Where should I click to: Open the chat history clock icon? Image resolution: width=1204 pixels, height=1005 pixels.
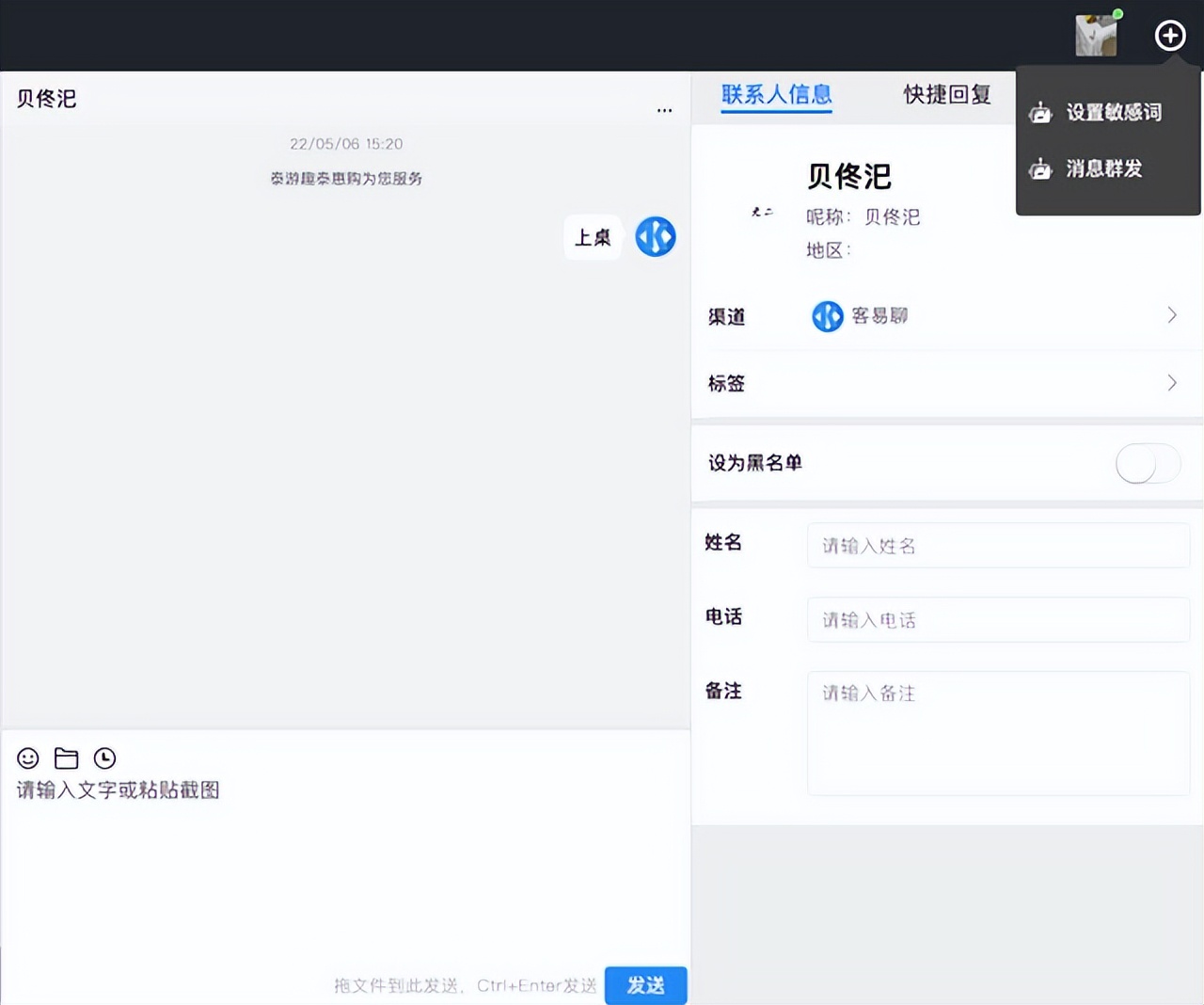(104, 758)
